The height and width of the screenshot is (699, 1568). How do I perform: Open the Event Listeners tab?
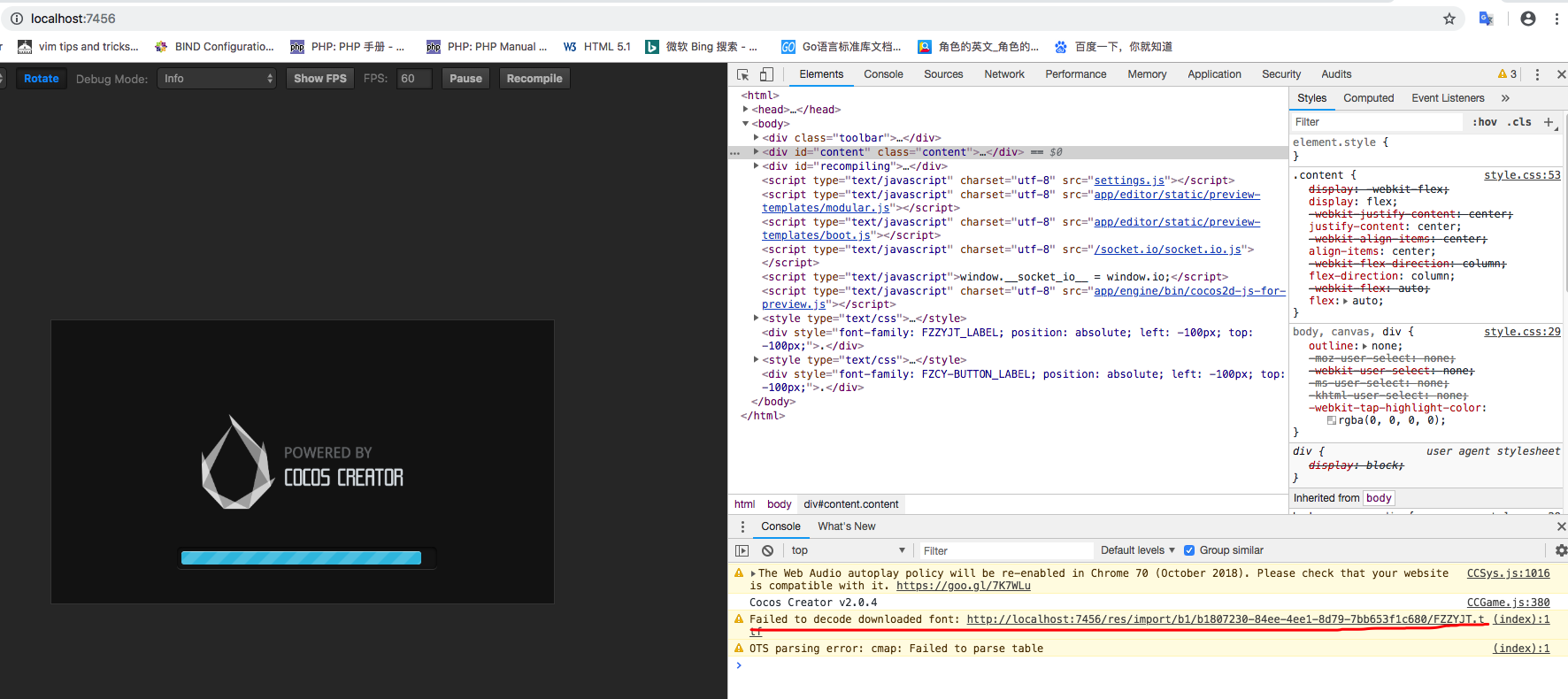click(x=1448, y=98)
